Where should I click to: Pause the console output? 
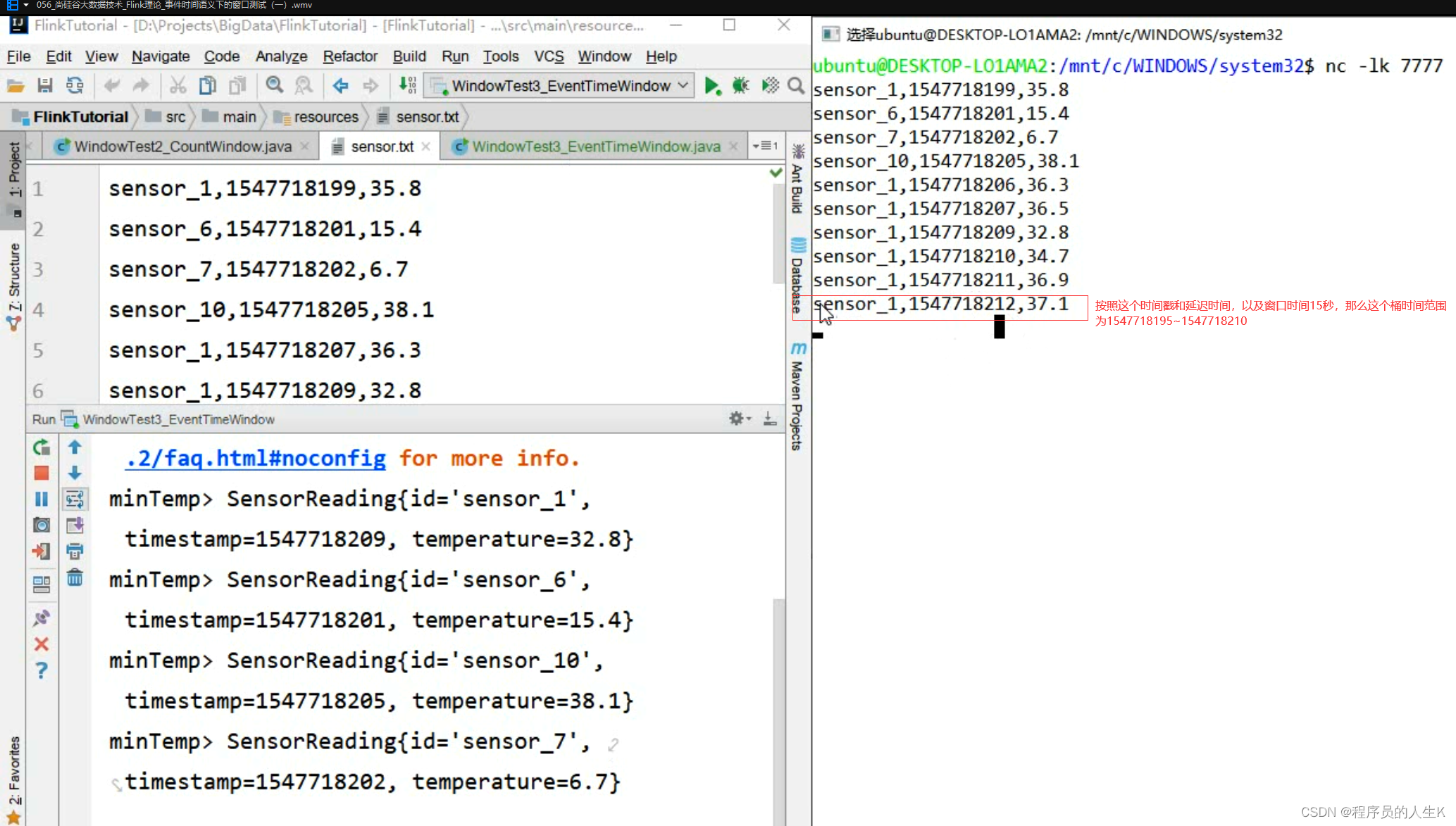[42, 500]
